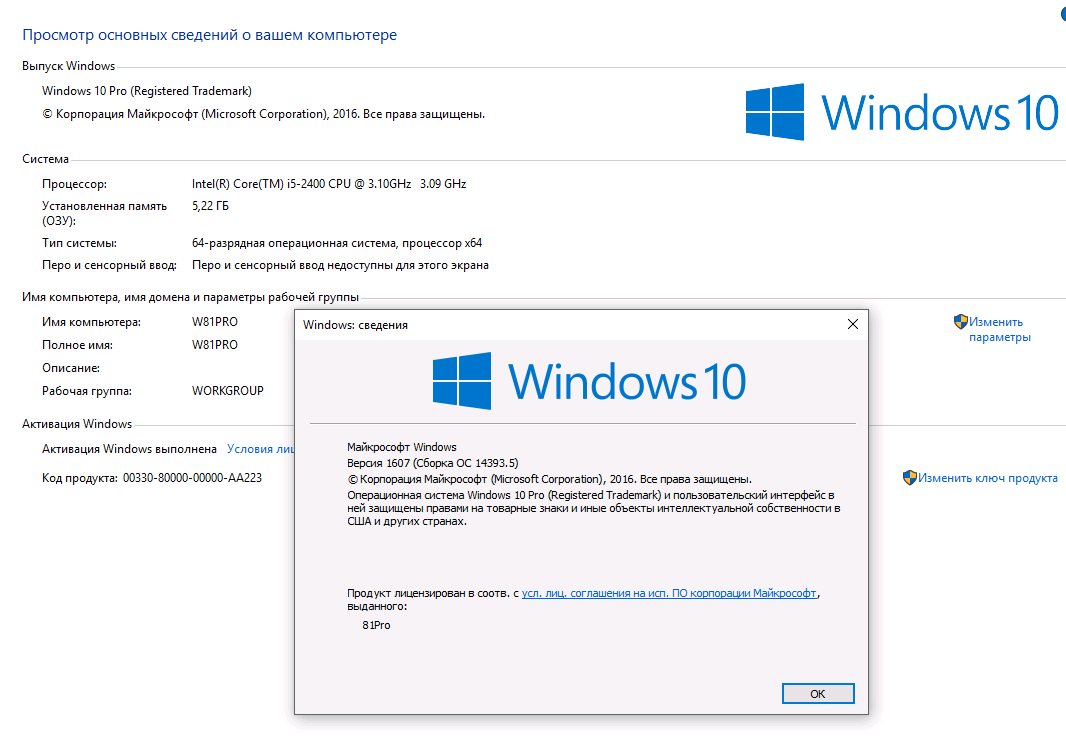Click the Windows 10 logo in the dialog
This screenshot has height=744, width=1066.
click(x=589, y=381)
